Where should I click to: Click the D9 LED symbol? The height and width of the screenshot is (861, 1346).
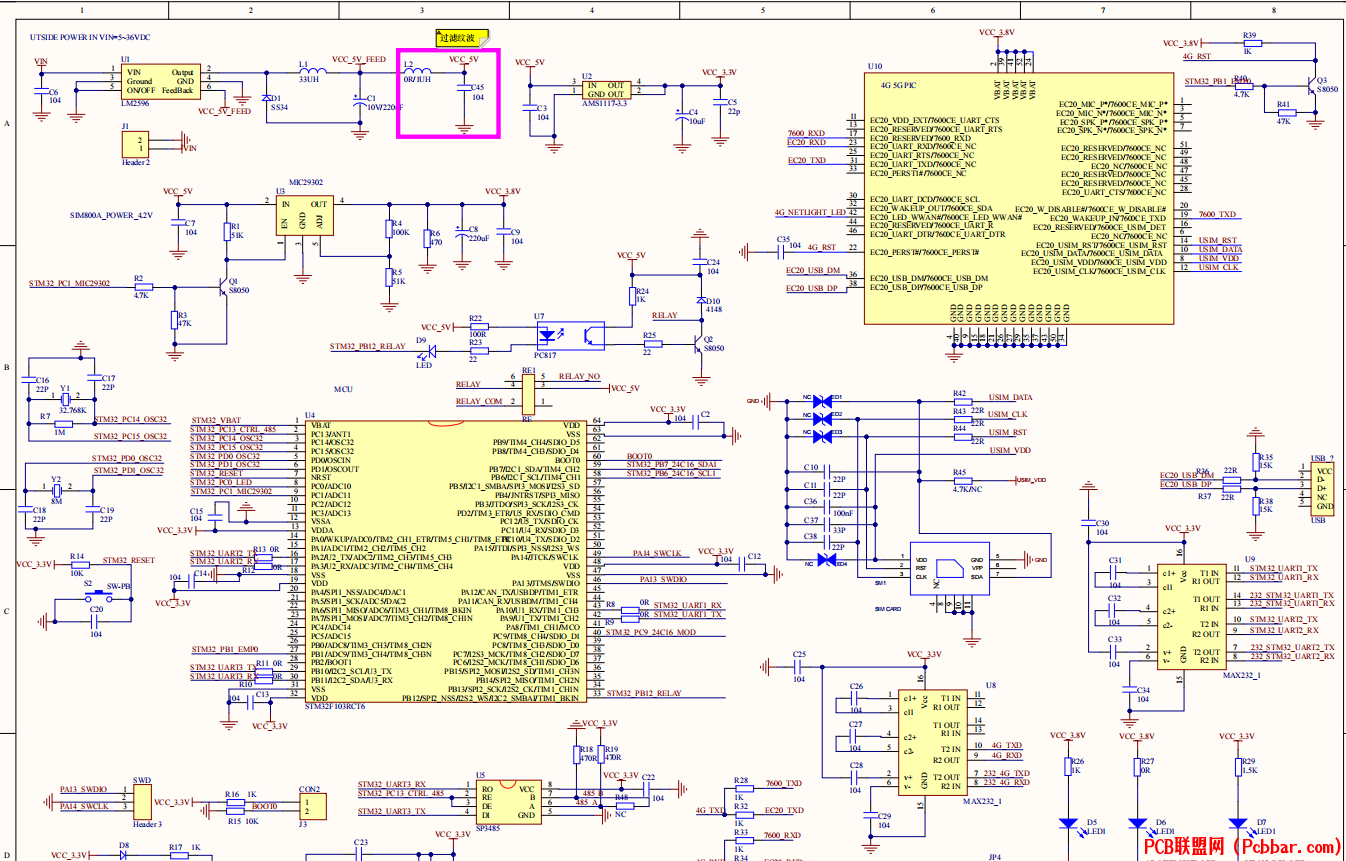coord(432,350)
